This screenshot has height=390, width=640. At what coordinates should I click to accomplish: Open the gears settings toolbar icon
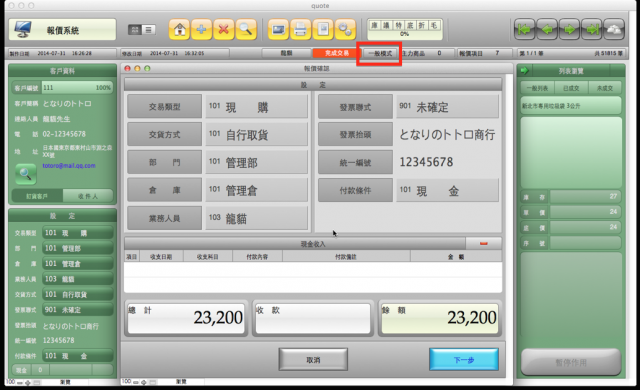click(x=345, y=30)
